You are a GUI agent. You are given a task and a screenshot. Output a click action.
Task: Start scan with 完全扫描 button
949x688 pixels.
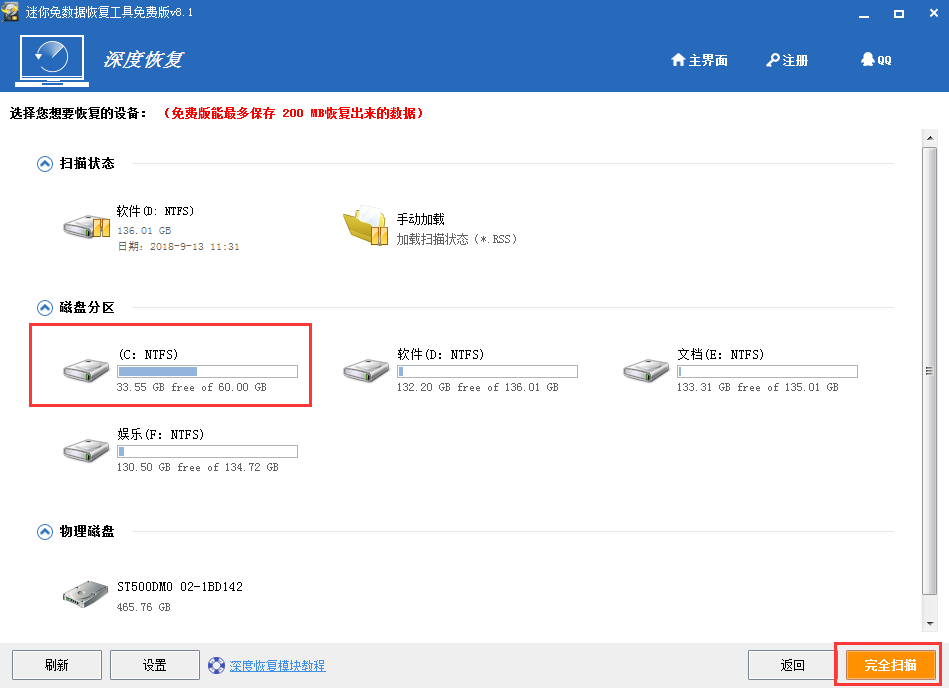[x=890, y=665]
